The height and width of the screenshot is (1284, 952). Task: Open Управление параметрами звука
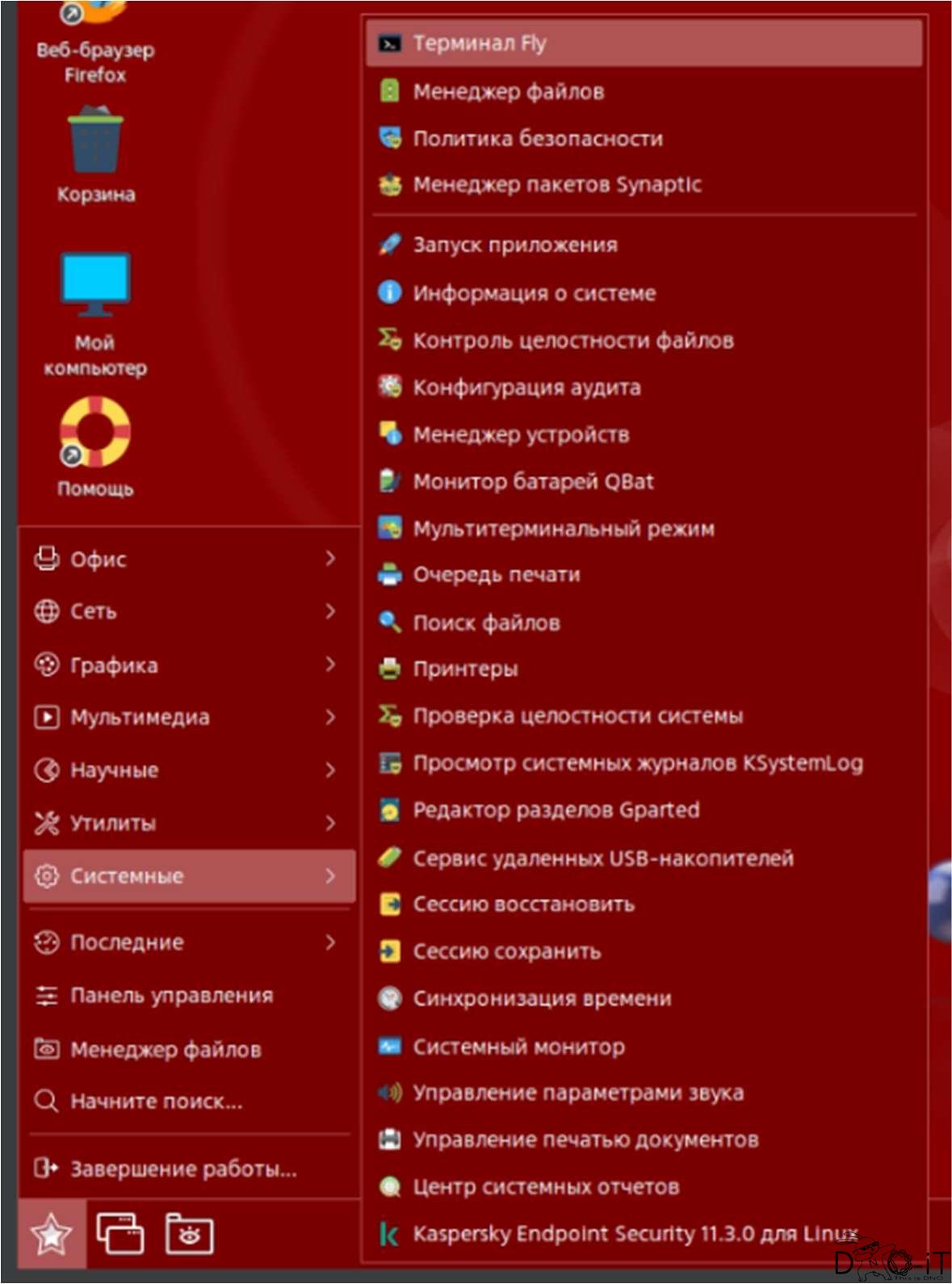(x=577, y=1093)
